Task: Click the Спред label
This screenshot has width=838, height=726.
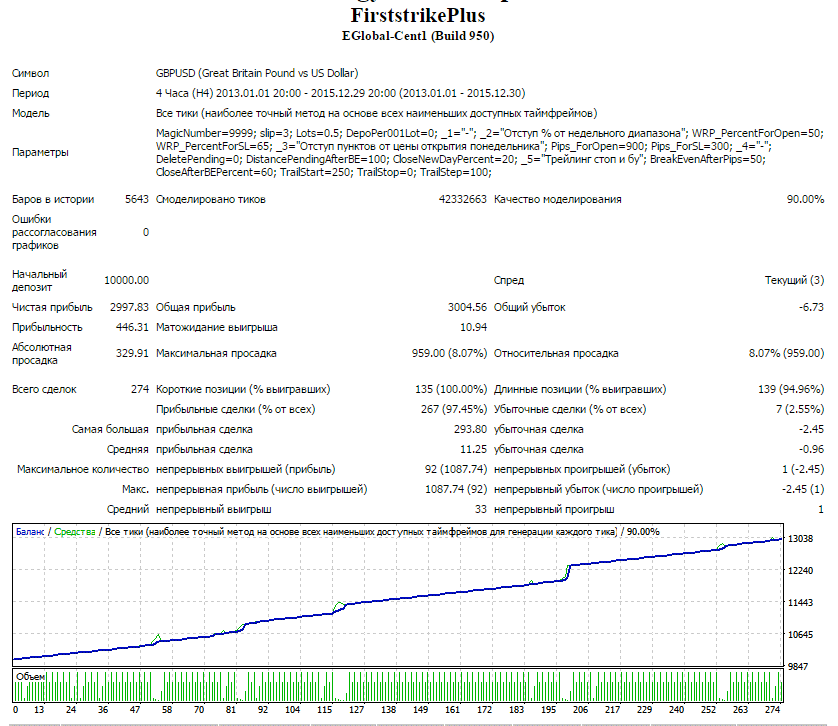Action: pos(509,280)
